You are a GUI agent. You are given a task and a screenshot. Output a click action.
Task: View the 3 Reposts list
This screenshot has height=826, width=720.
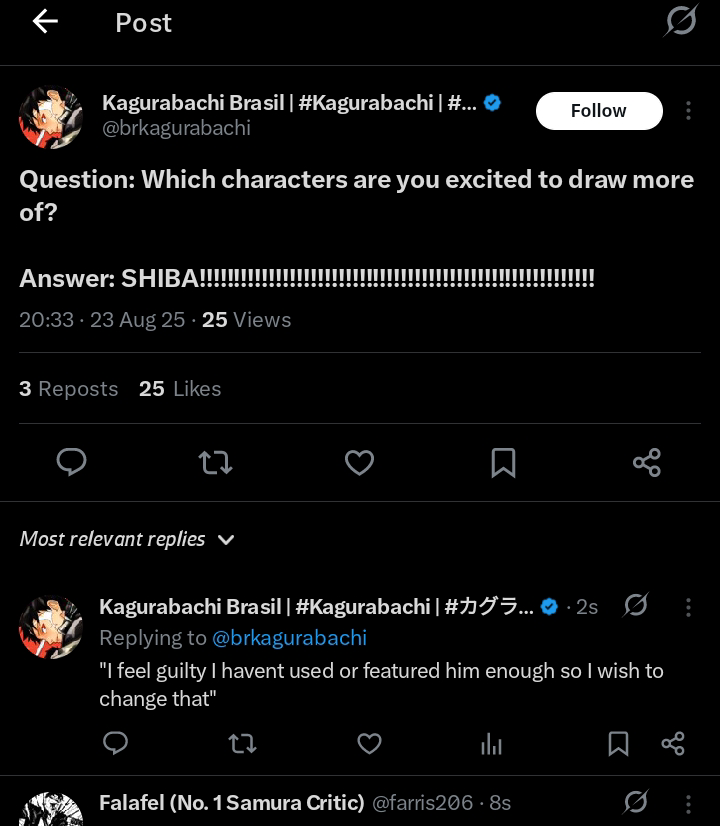(68, 389)
